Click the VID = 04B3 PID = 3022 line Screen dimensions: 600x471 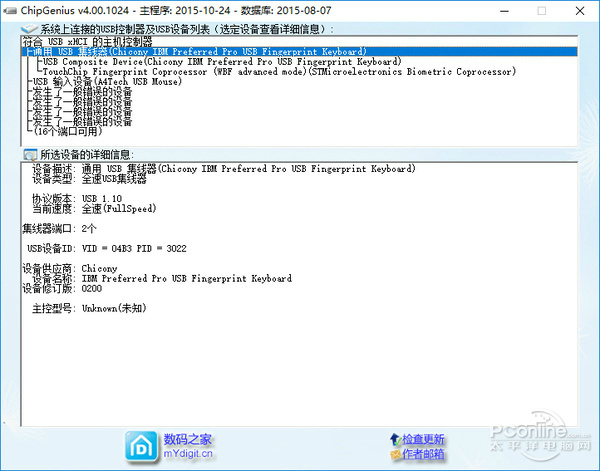[x=107, y=249]
